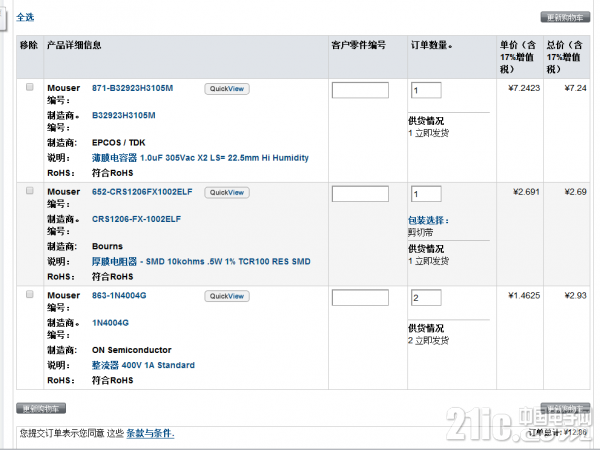Click the 订单数量 column header
This screenshot has height=450, width=600.
(431, 45)
